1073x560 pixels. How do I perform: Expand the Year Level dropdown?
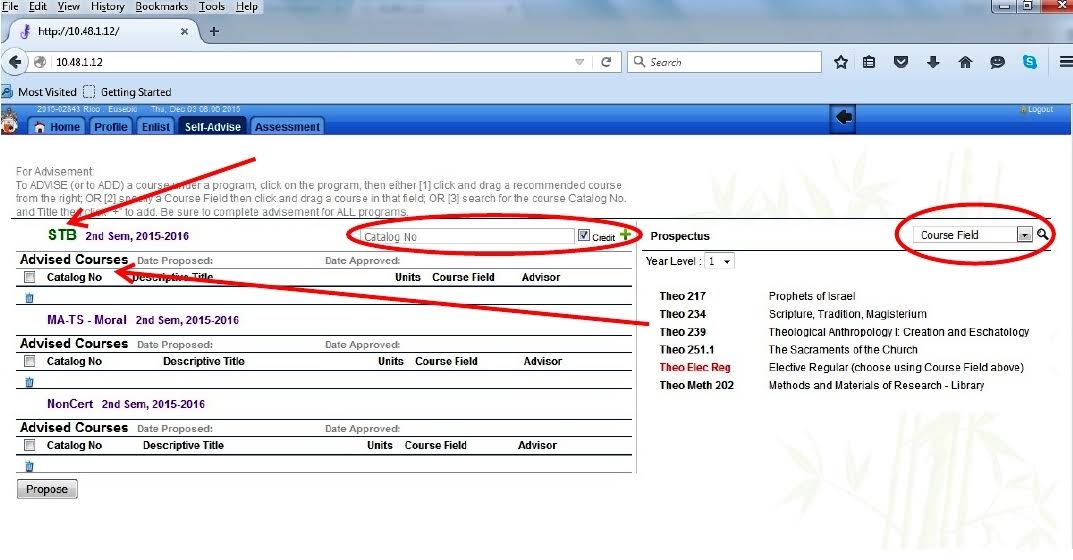[x=719, y=261]
